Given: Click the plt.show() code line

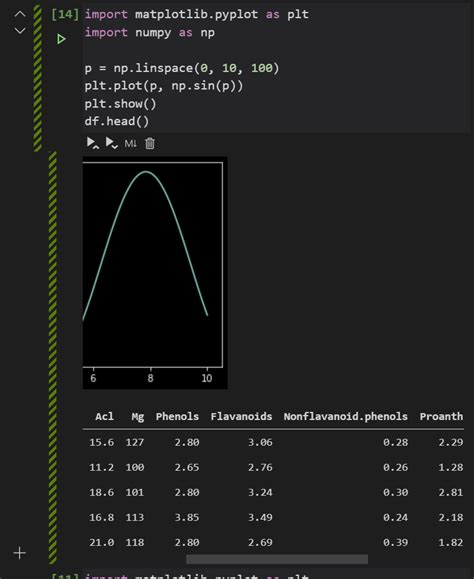Looking at the screenshot, I should coord(120,103).
